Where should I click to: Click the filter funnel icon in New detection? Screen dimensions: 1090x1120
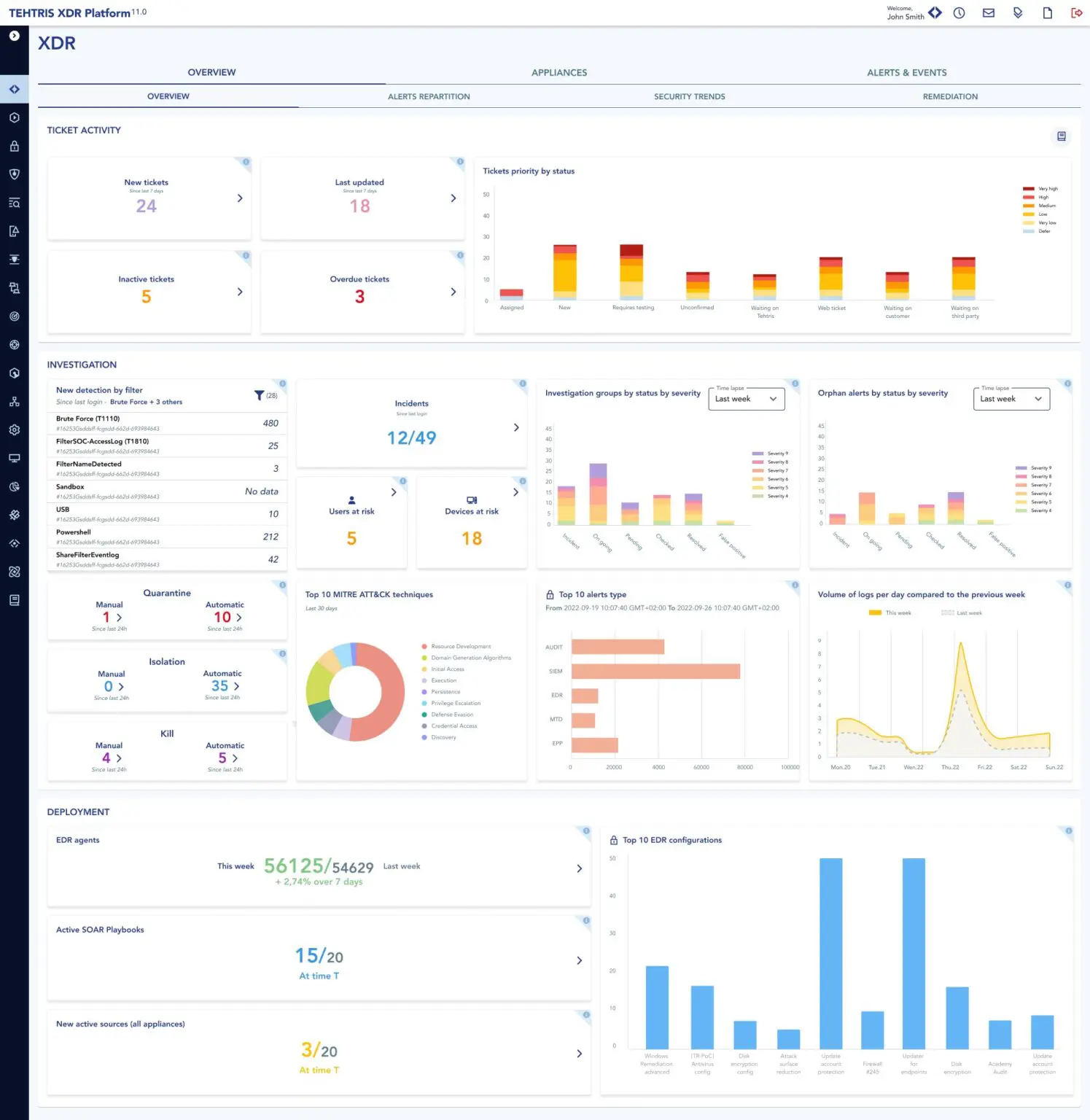point(259,395)
